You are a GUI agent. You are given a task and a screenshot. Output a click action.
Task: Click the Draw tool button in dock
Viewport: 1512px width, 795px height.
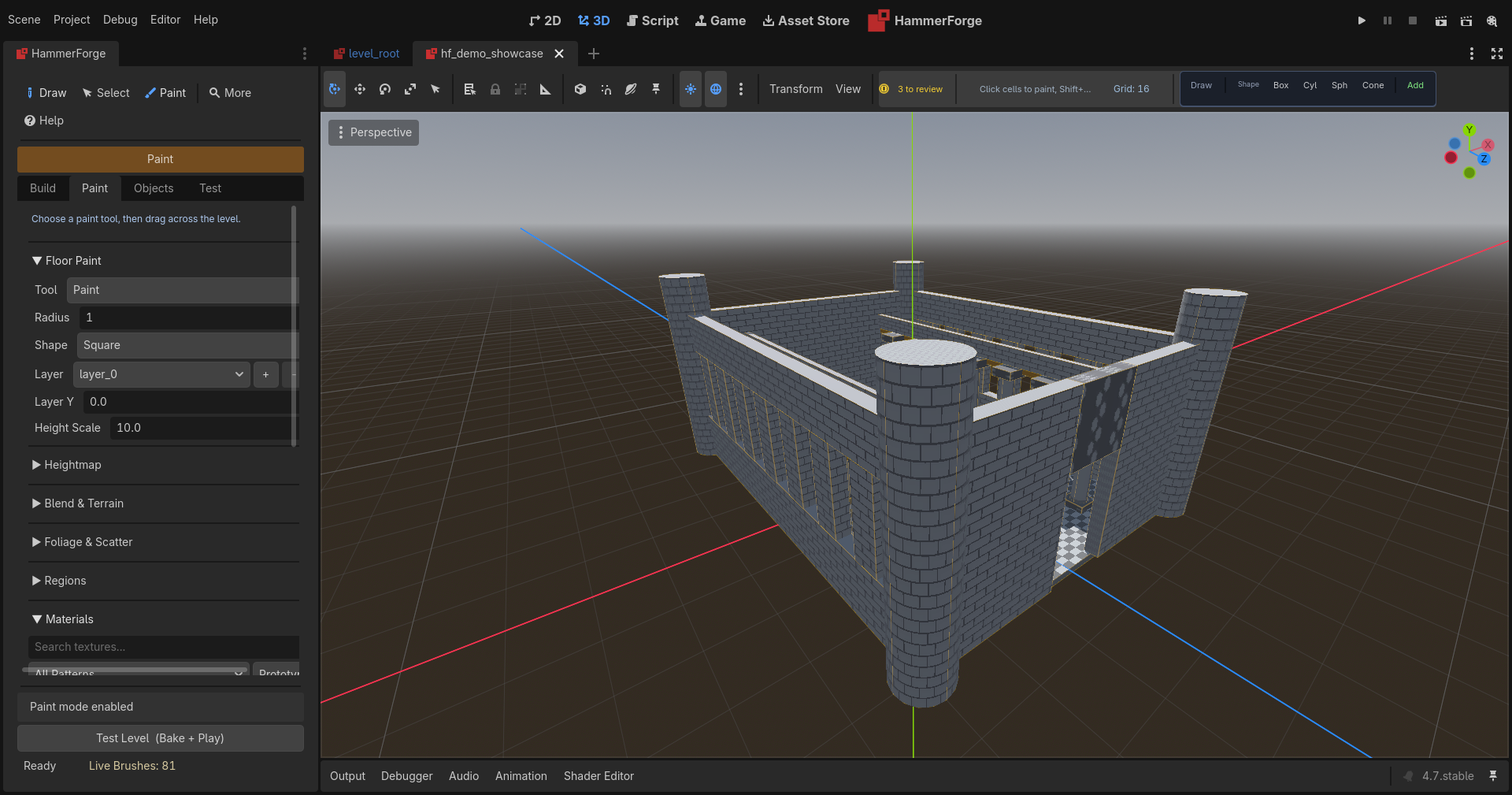click(46, 93)
